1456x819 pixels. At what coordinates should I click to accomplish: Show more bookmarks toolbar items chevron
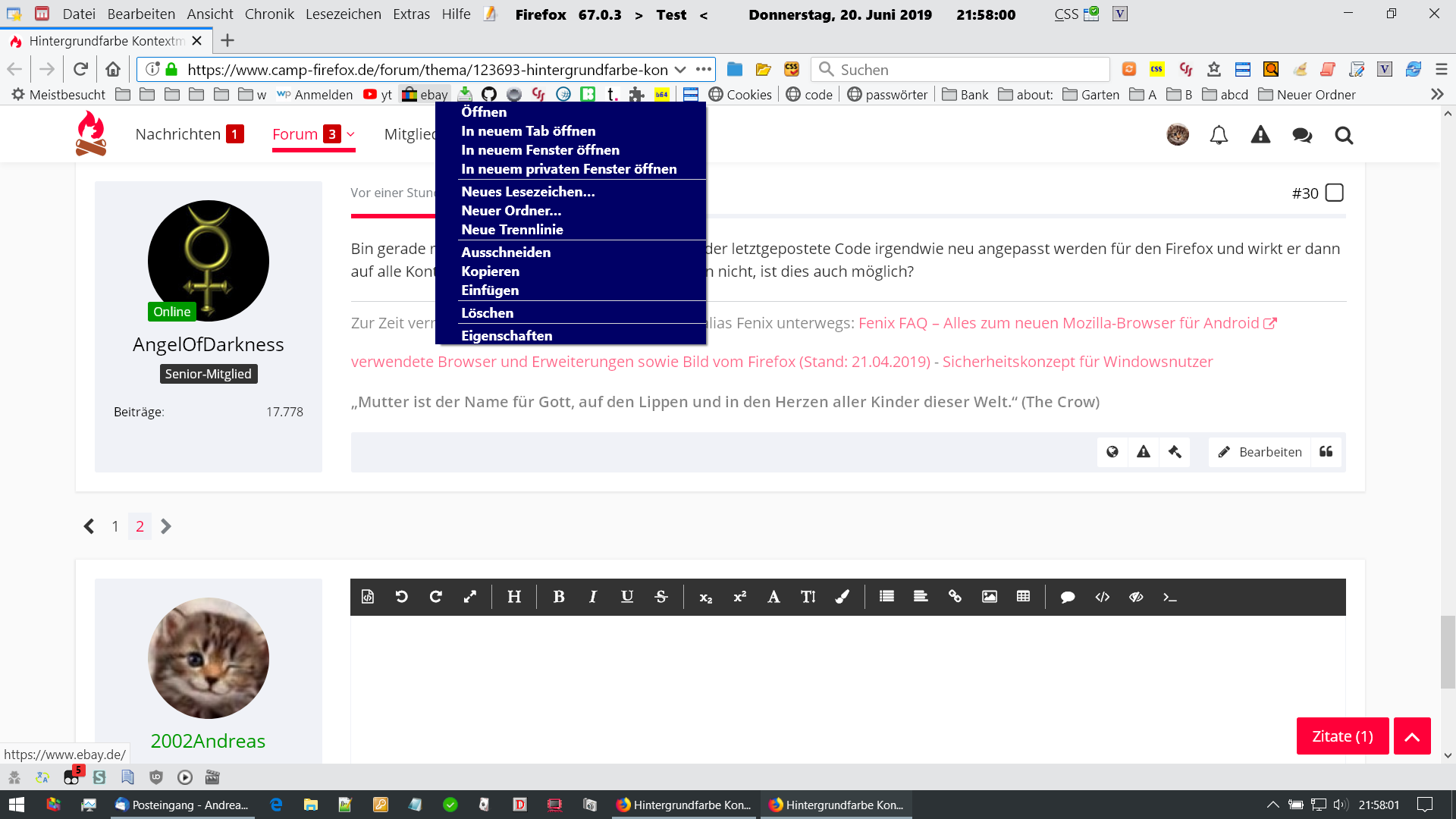(x=1436, y=94)
